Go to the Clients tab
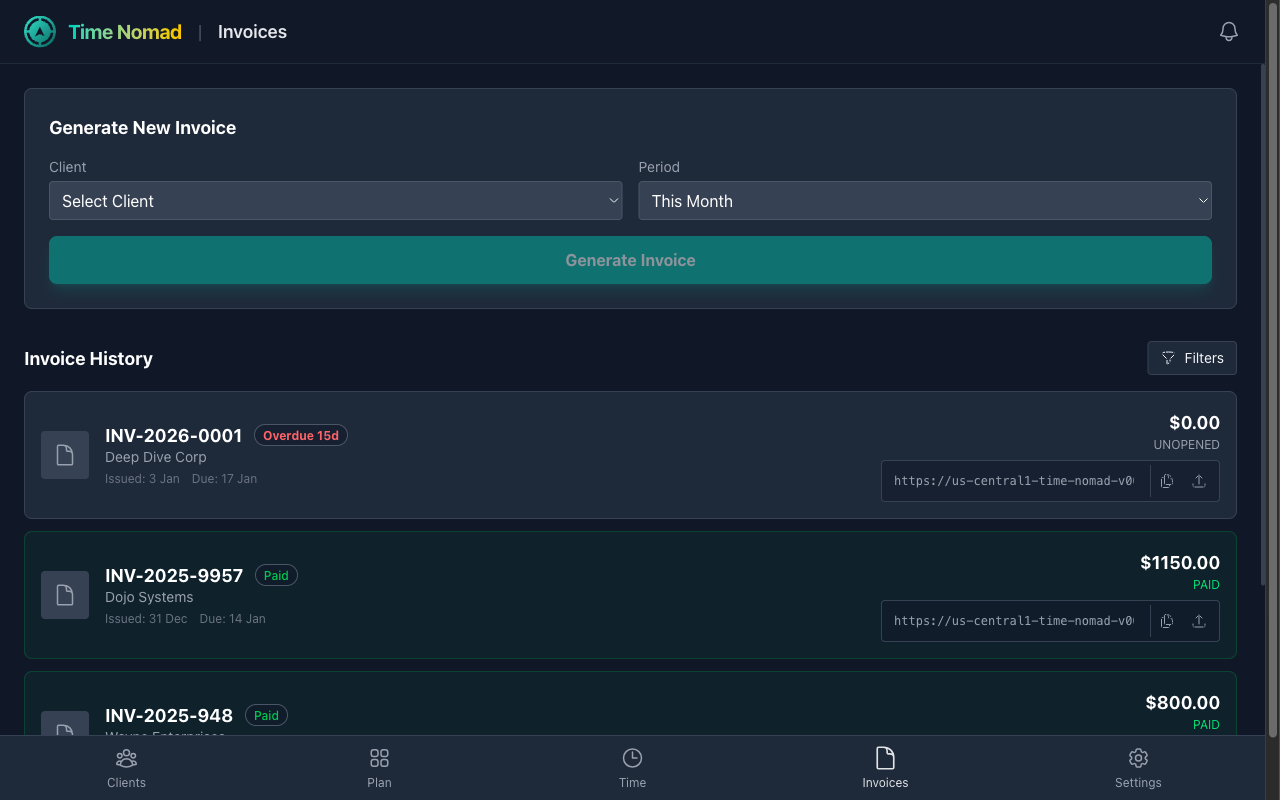Screen dimensions: 1280x800 click(x=126, y=768)
